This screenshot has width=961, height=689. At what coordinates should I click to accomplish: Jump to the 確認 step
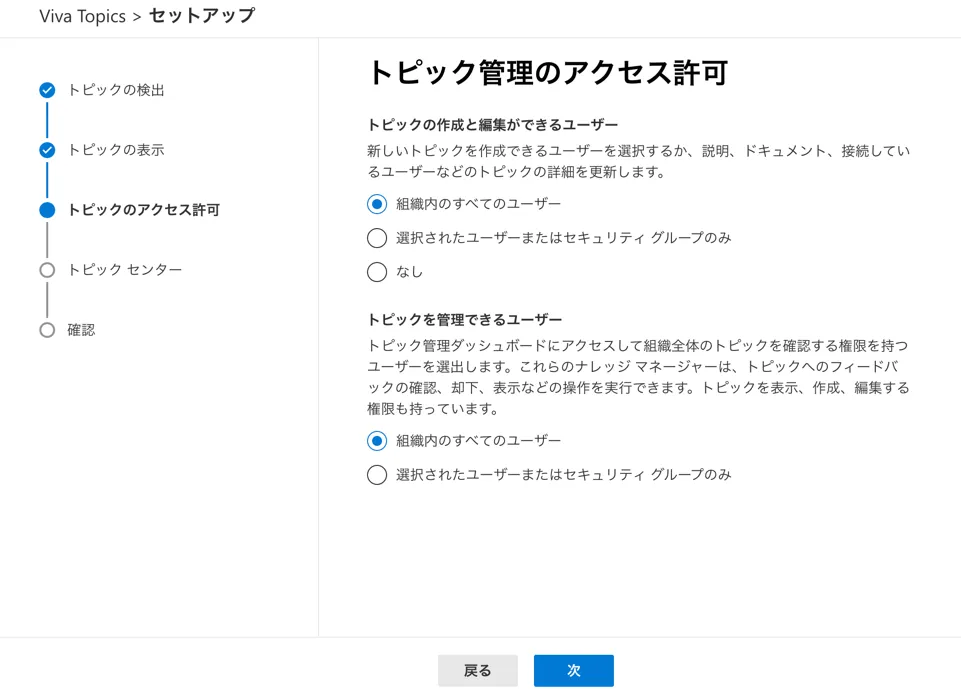[81, 330]
